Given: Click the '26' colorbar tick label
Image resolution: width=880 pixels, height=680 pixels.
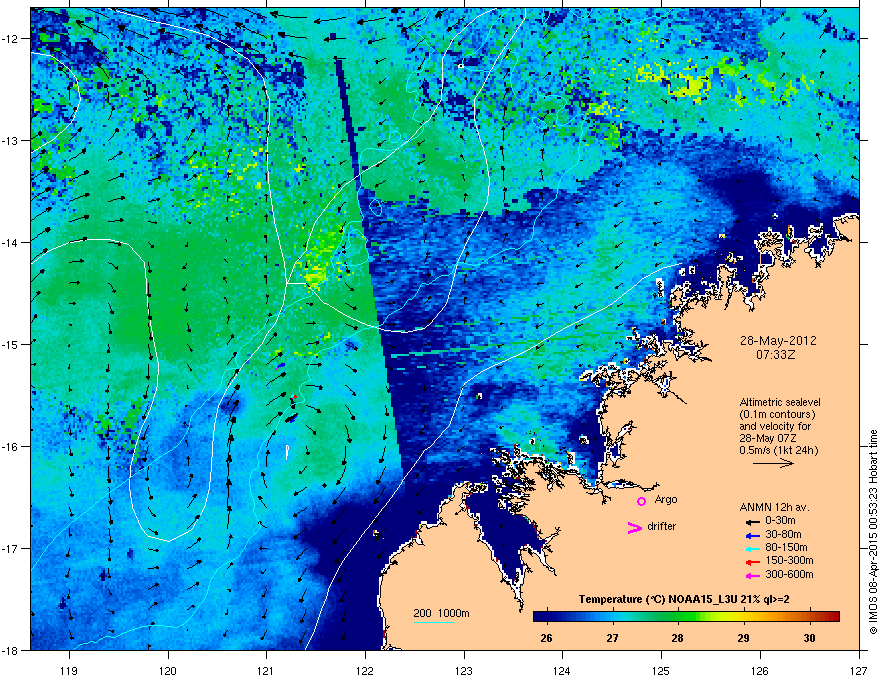Looking at the screenshot, I should (x=546, y=638).
